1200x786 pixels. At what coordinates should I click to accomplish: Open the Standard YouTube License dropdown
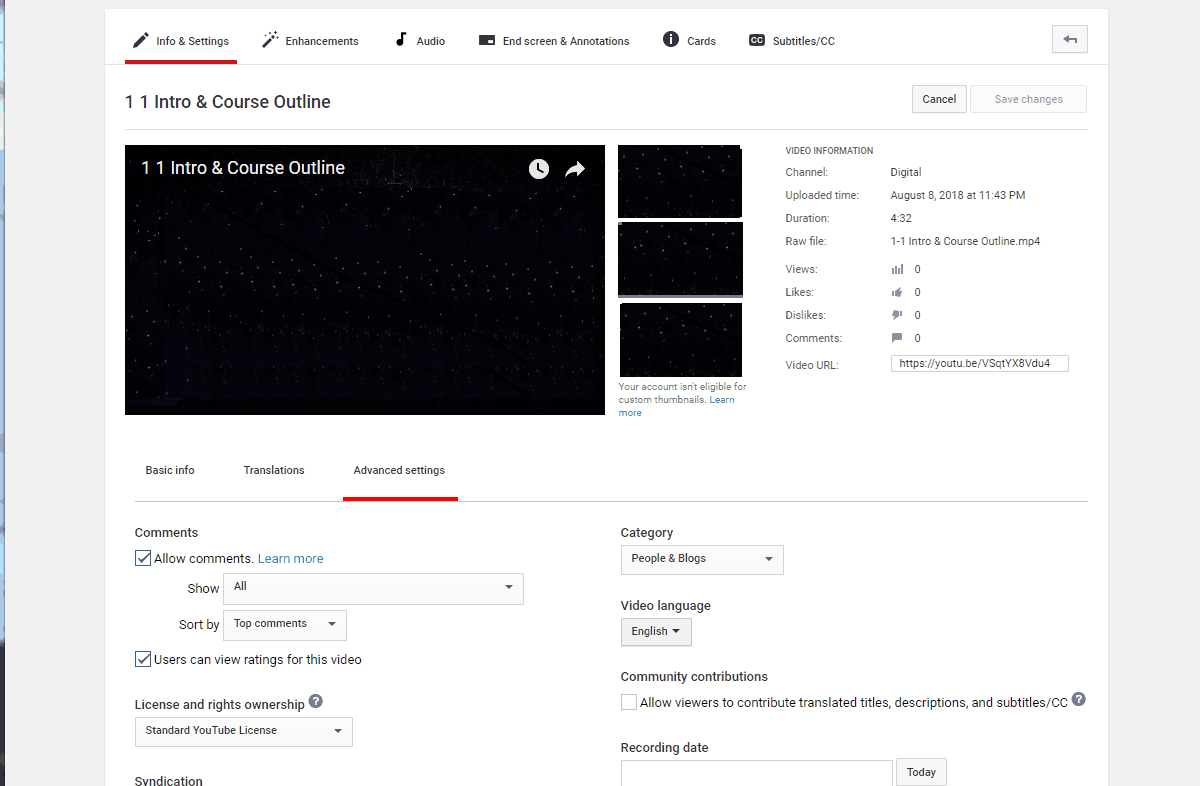pos(244,731)
